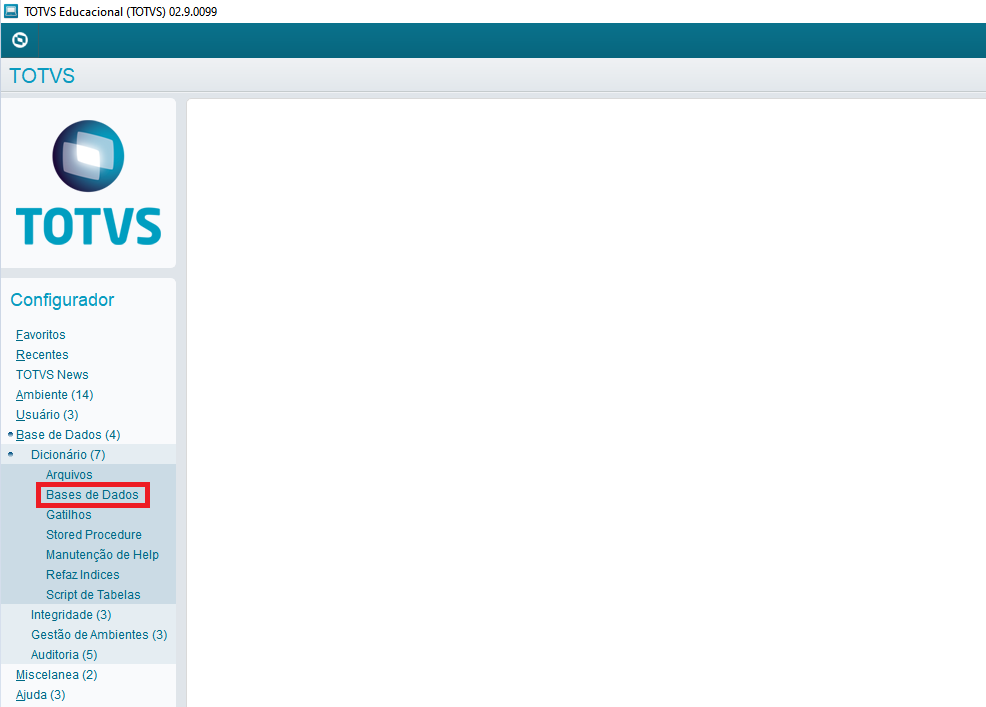Open Stored Procedure item
986x707 pixels.
(94, 535)
